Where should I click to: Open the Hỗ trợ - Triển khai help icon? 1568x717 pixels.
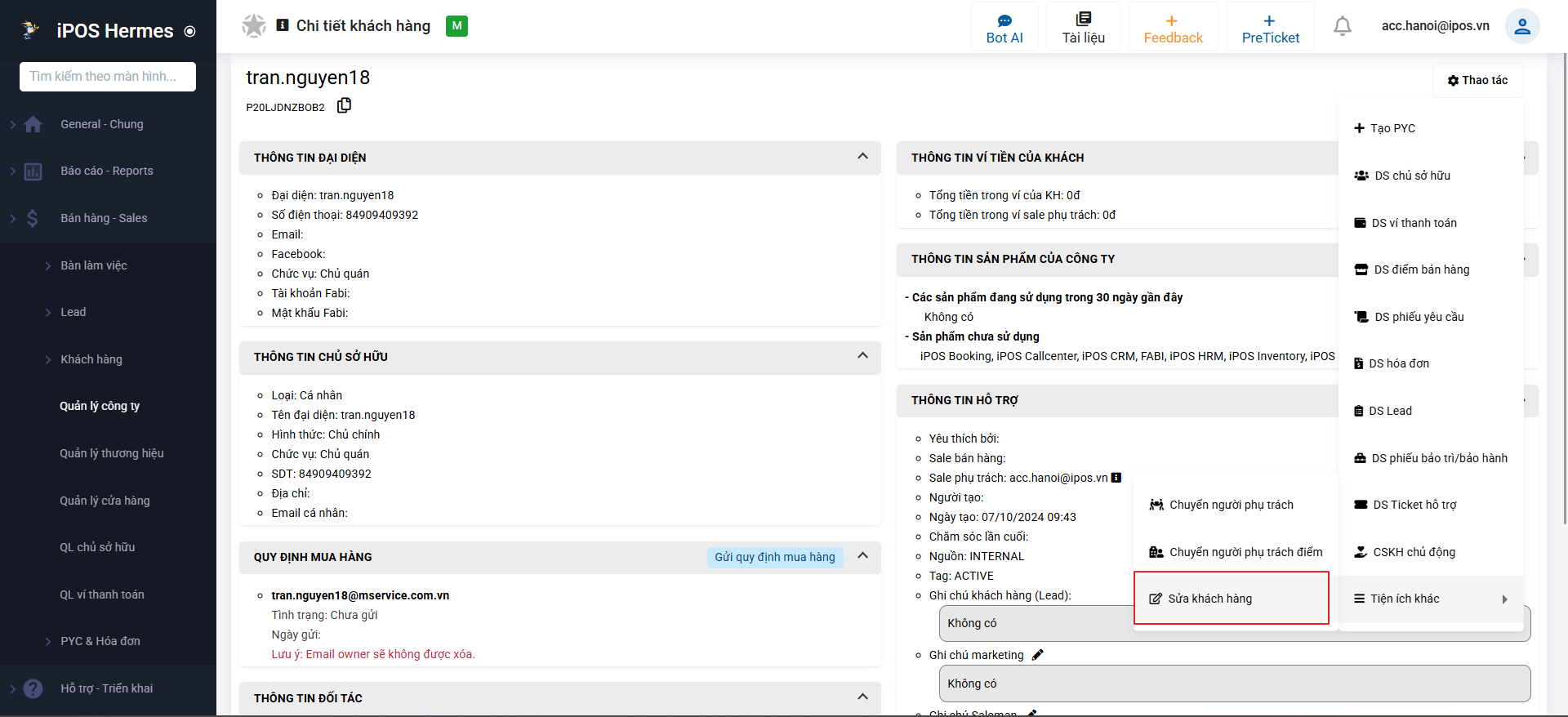tap(33, 688)
